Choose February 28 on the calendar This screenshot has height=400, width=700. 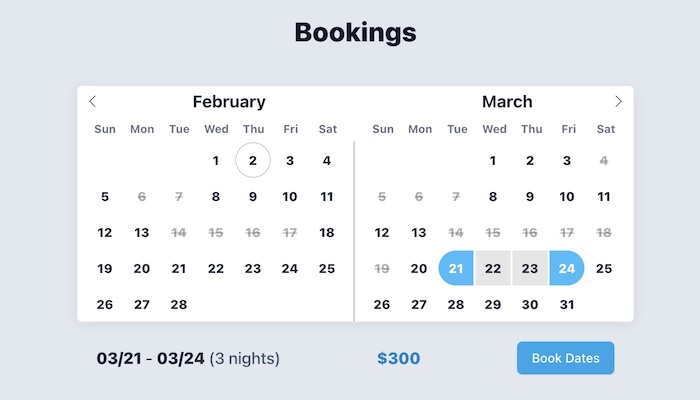tap(179, 304)
